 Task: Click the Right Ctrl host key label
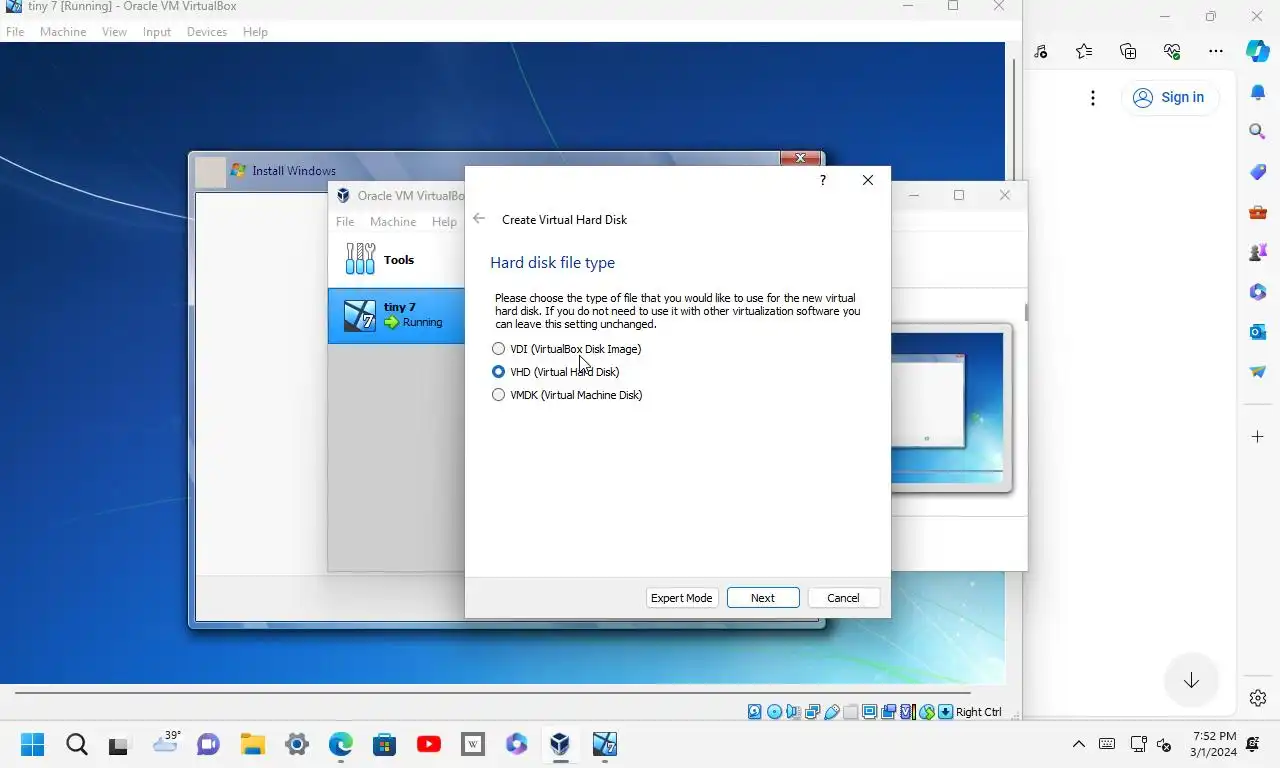[x=978, y=712]
